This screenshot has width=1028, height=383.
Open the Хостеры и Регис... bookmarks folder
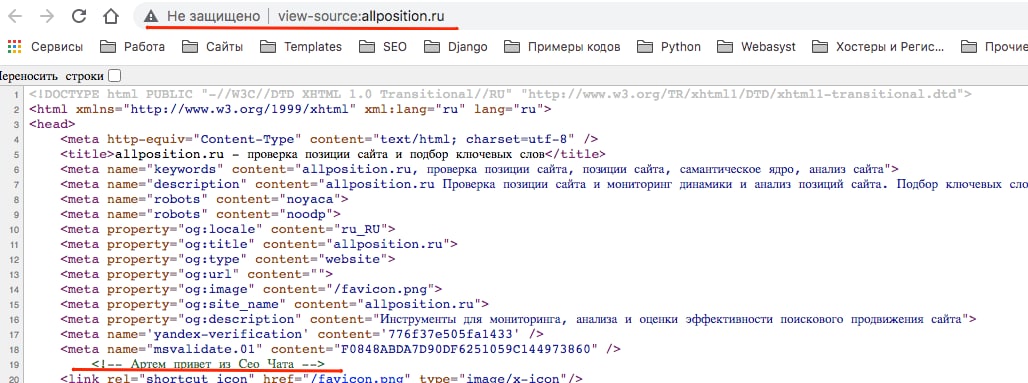879,47
